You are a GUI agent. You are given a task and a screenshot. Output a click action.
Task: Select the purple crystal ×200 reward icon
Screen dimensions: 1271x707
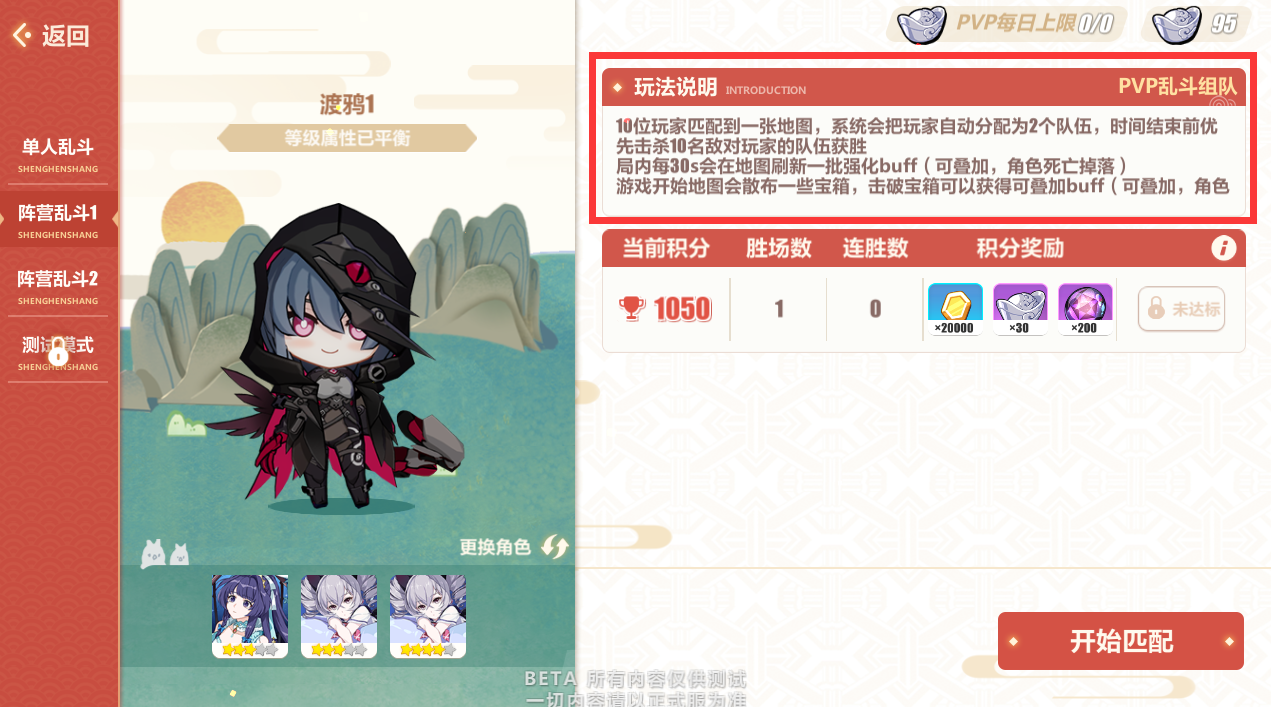[x=1085, y=309]
